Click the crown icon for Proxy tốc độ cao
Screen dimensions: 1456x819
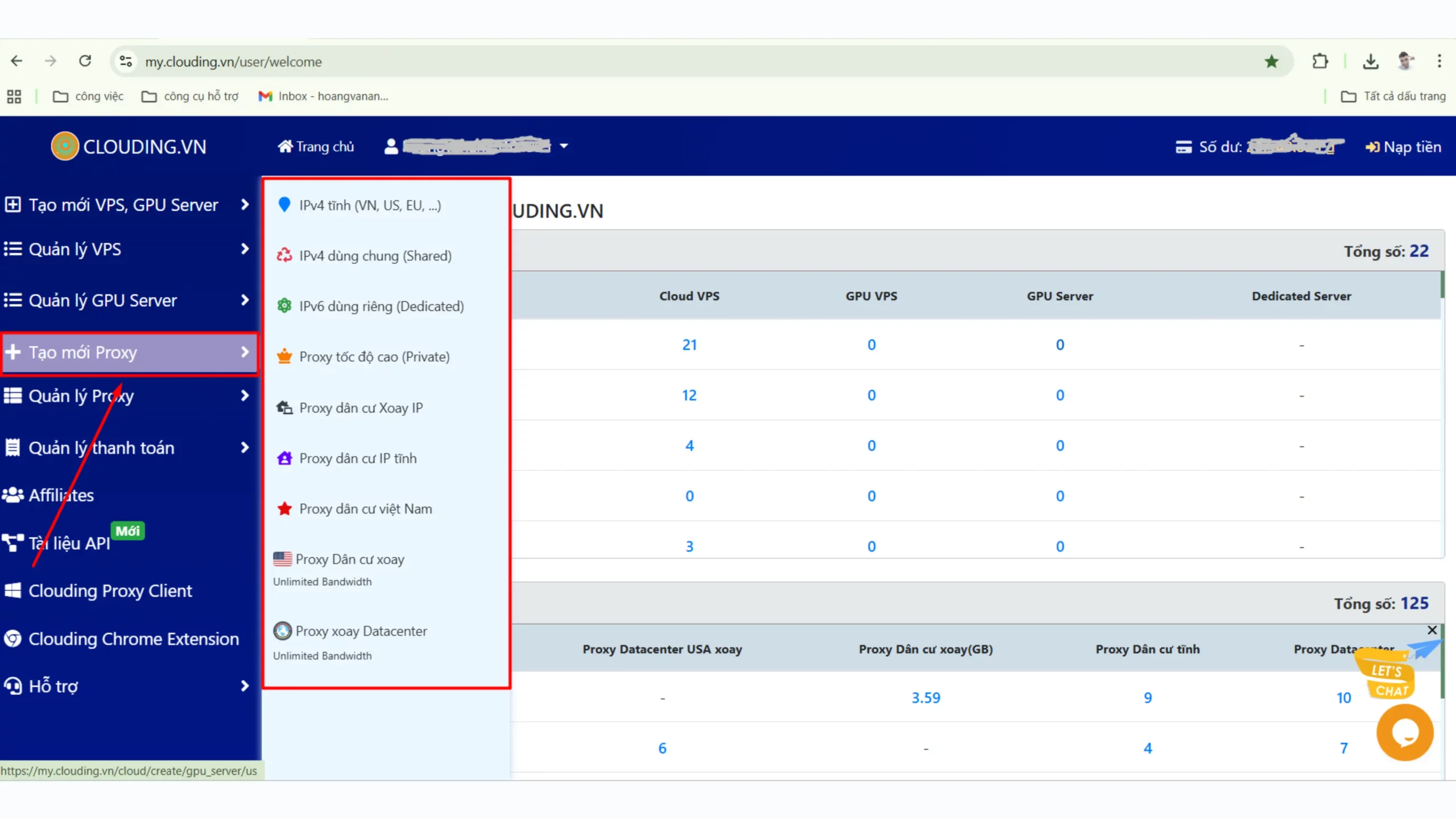tap(284, 357)
